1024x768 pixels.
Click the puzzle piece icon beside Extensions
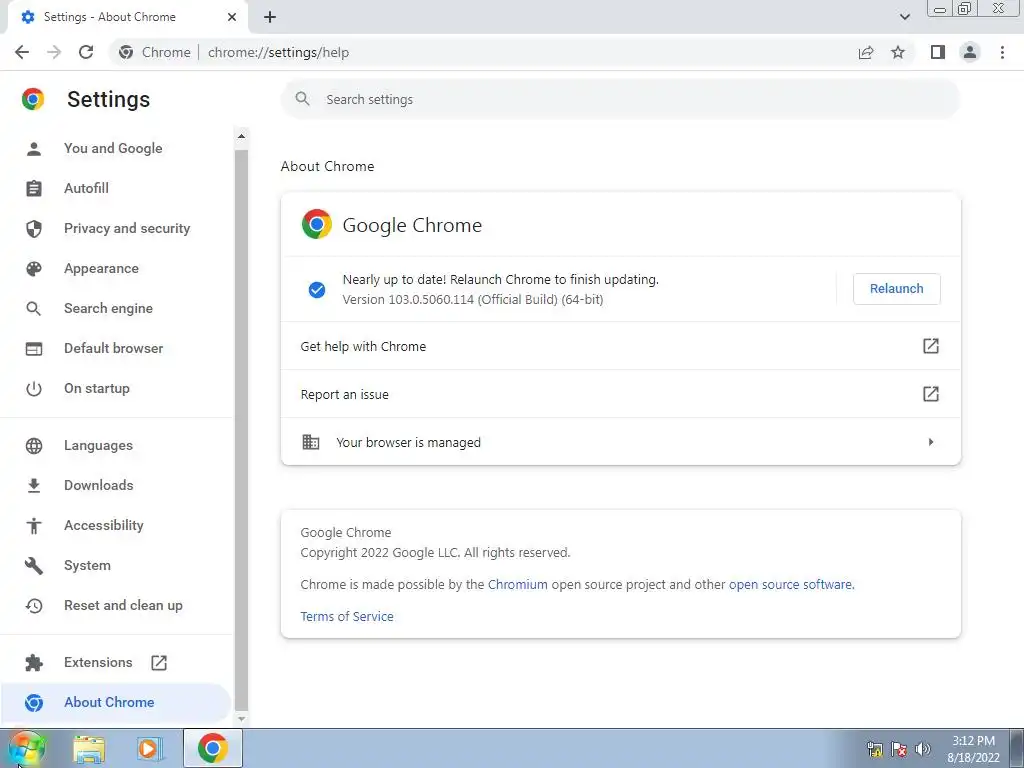[x=34, y=663]
